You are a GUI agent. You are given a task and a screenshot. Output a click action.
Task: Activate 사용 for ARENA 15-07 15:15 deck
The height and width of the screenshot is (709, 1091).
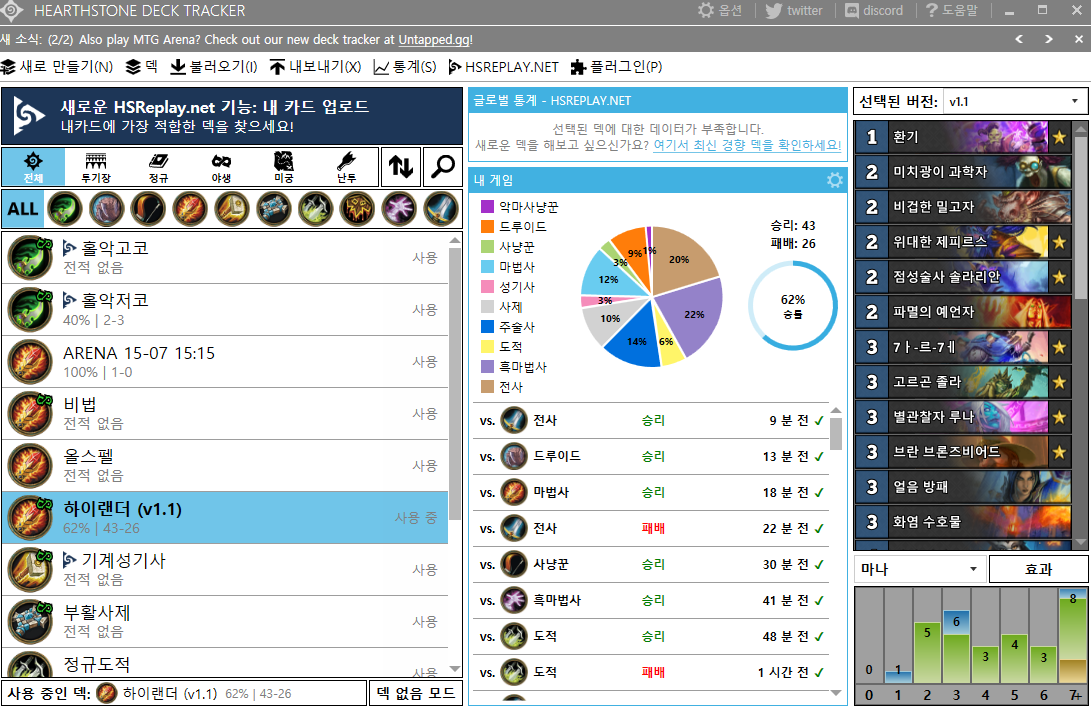424,362
